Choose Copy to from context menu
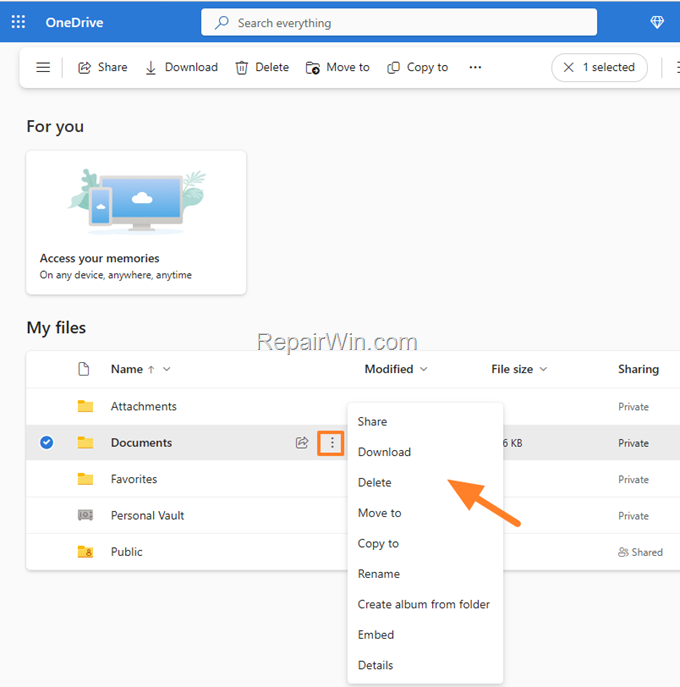The image size is (680, 687). pos(425,544)
